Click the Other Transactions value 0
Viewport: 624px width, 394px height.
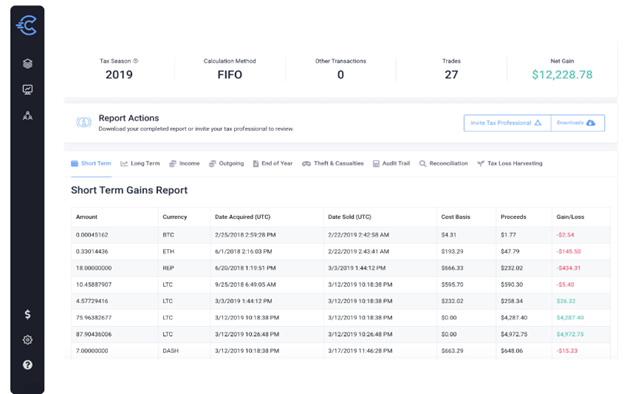click(341, 75)
